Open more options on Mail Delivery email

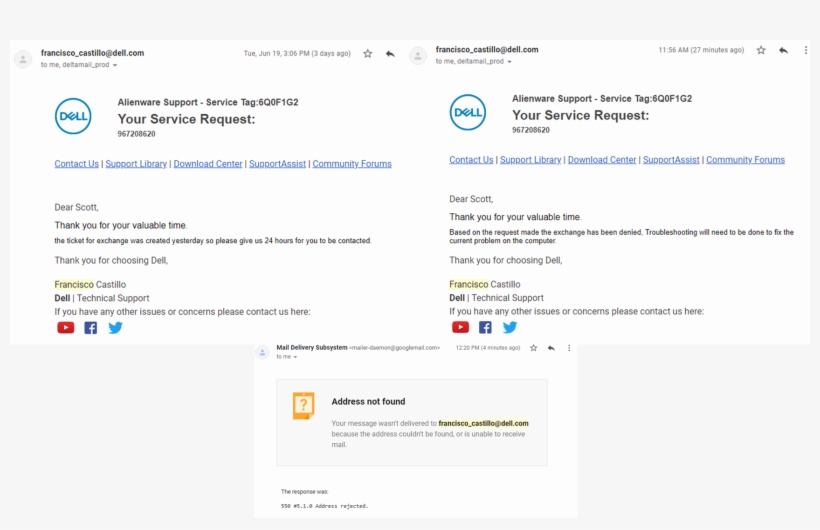click(569, 348)
